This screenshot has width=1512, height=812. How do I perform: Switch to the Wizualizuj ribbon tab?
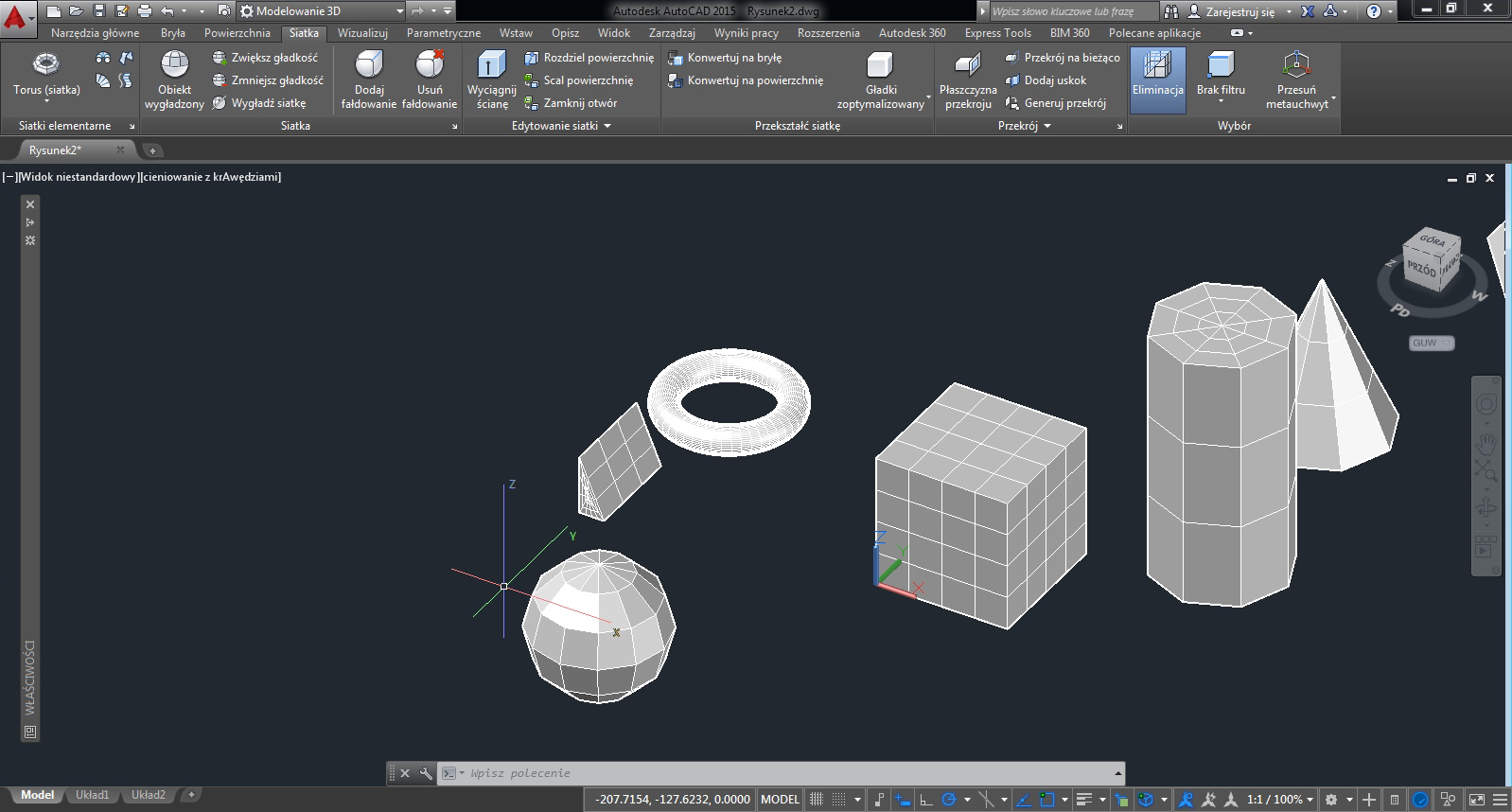pos(362,33)
